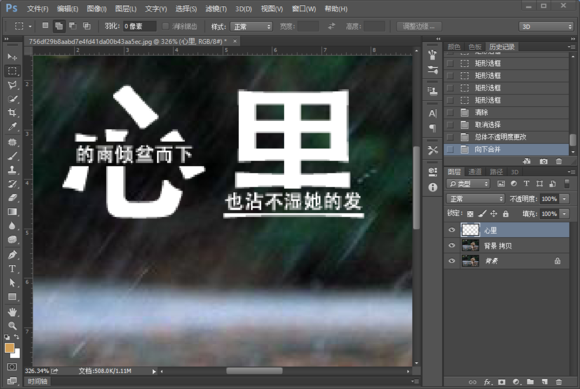
Task: Click the 调整边缘 button
Action: point(419,27)
